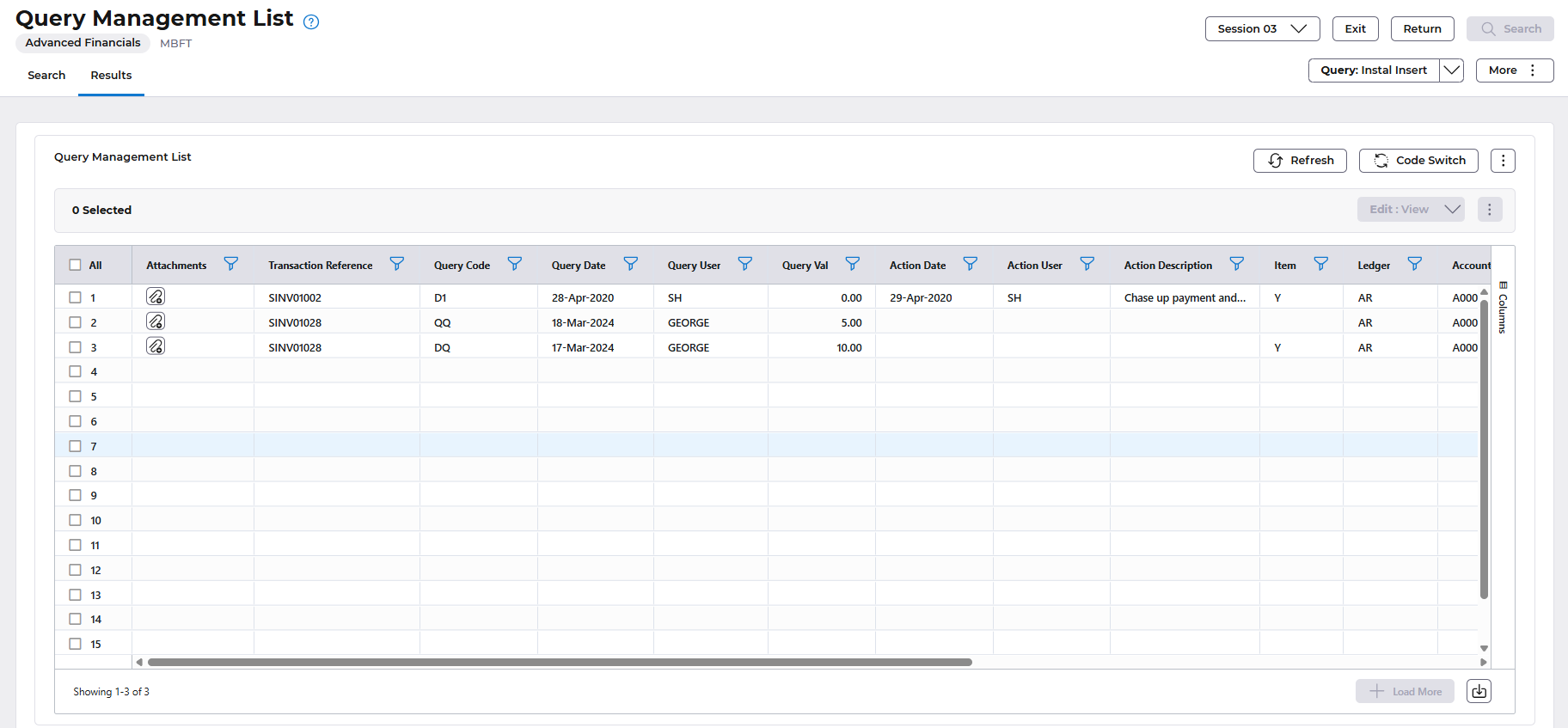The image size is (1568, 728).
Task: Tick the All rows checkbox
Action: click(x=76, y=265)
